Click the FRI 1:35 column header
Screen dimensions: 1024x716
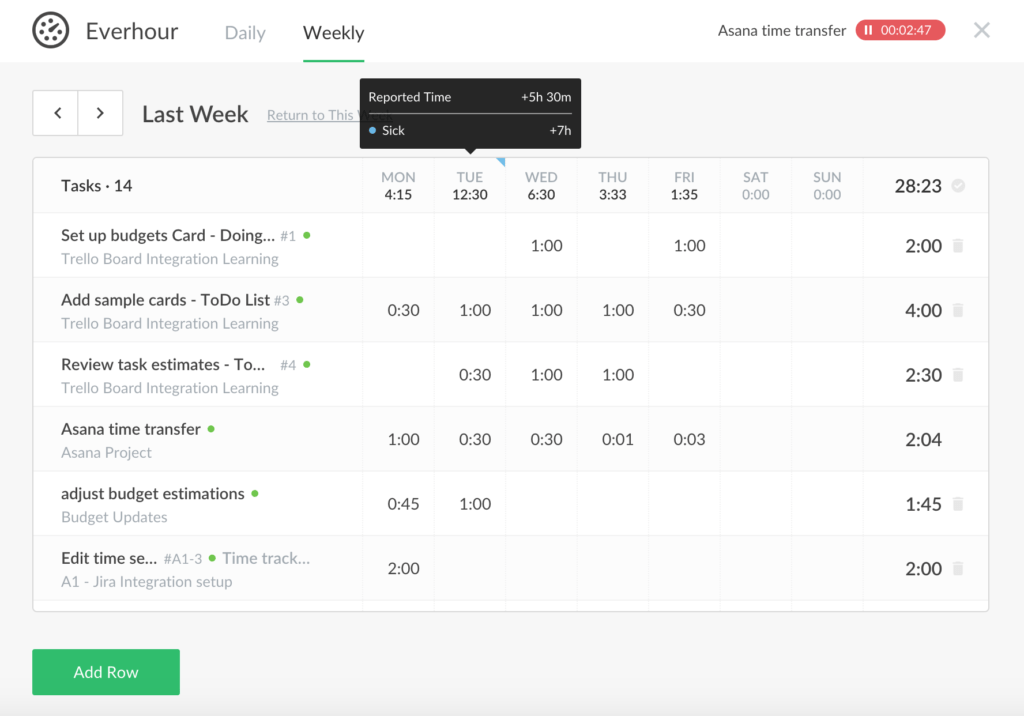684,186
